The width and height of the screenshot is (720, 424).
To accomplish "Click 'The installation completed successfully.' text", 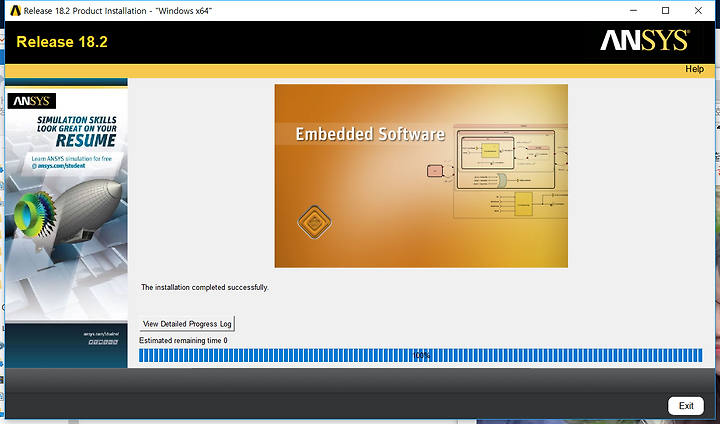I will tap(205, 287).
